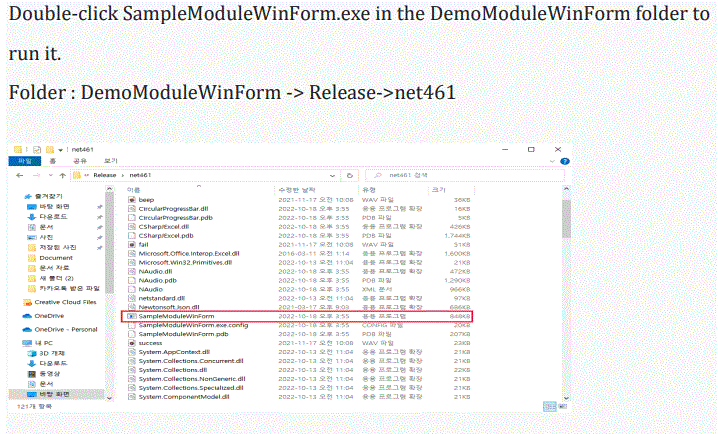Select CSharpJExcel.dll file icon
718x434 pixels.
coord(132,227)
